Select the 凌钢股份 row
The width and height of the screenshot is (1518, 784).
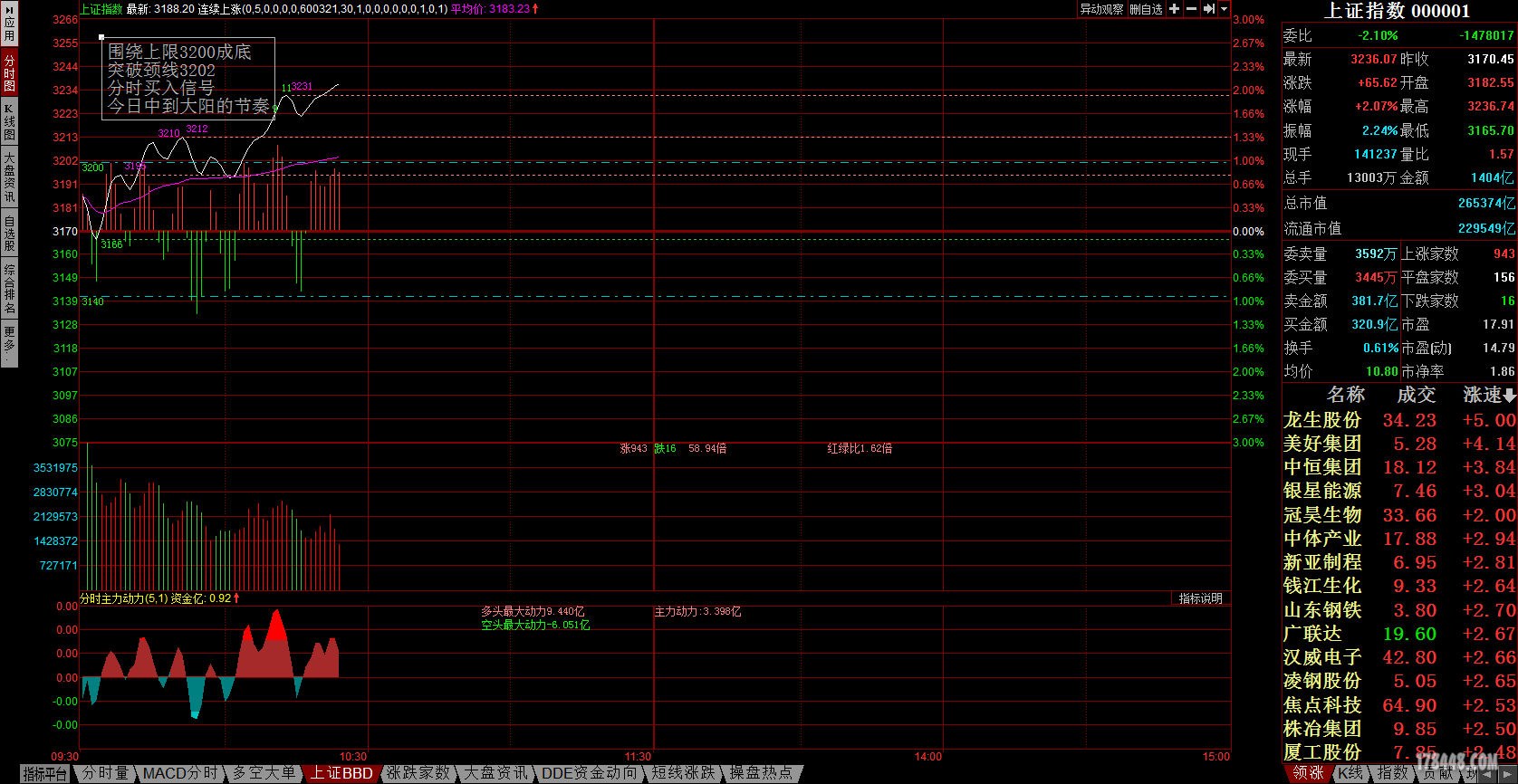(1399, 681)
